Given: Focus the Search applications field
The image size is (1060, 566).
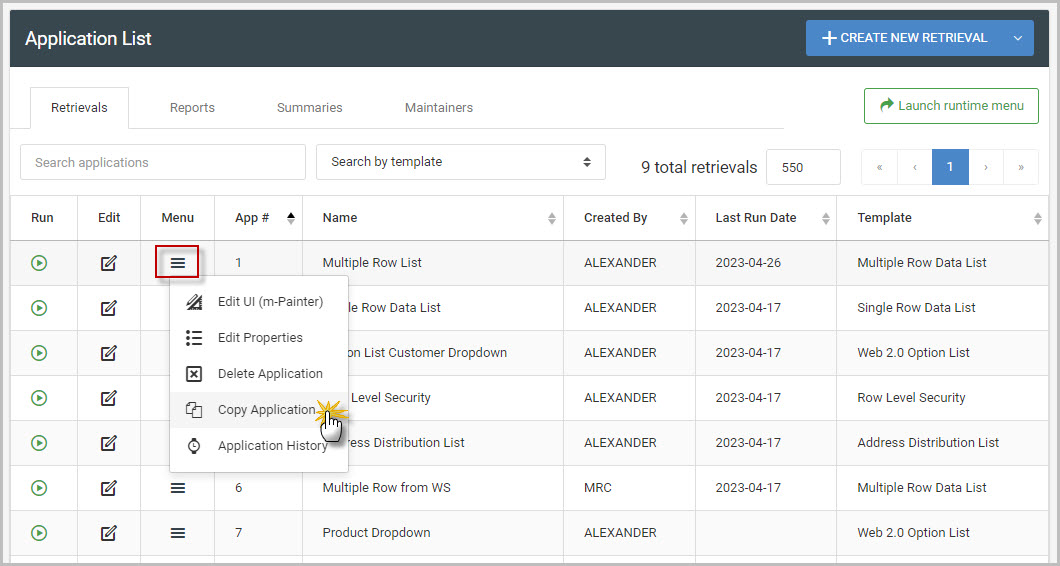Looking at the screenshot, I should 162,162.
